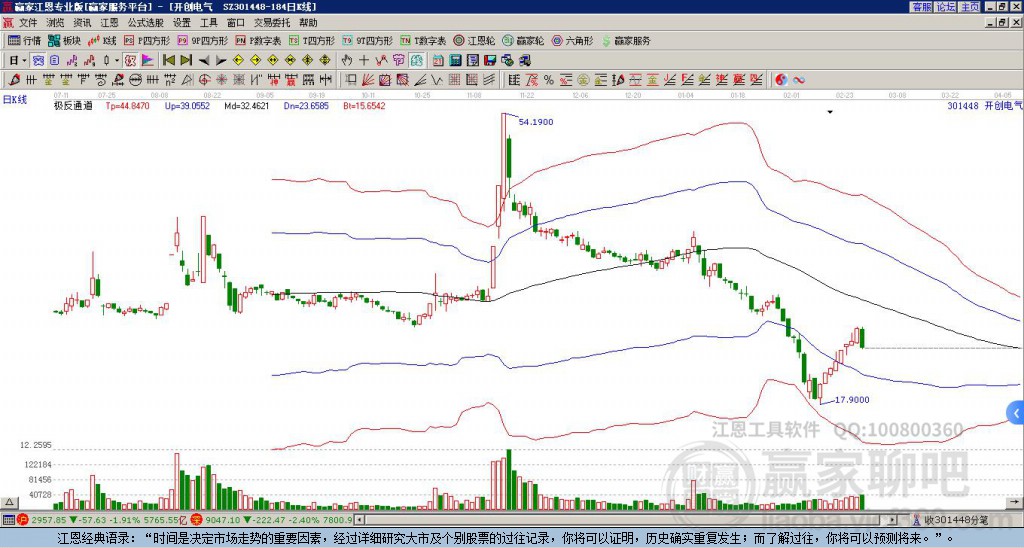Expand the candlestick chart type dropdown arrow
This screenshot has width=1024, height=548.
[x=117, y=61]
